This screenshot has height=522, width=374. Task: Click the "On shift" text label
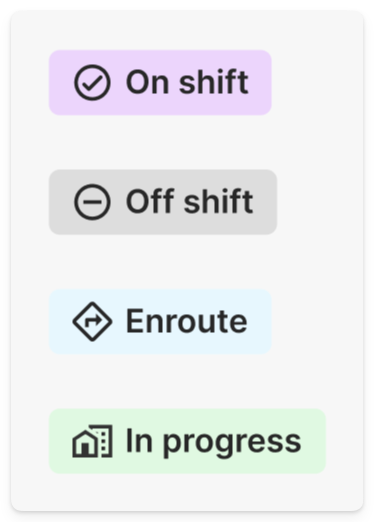tap(187, 82)
